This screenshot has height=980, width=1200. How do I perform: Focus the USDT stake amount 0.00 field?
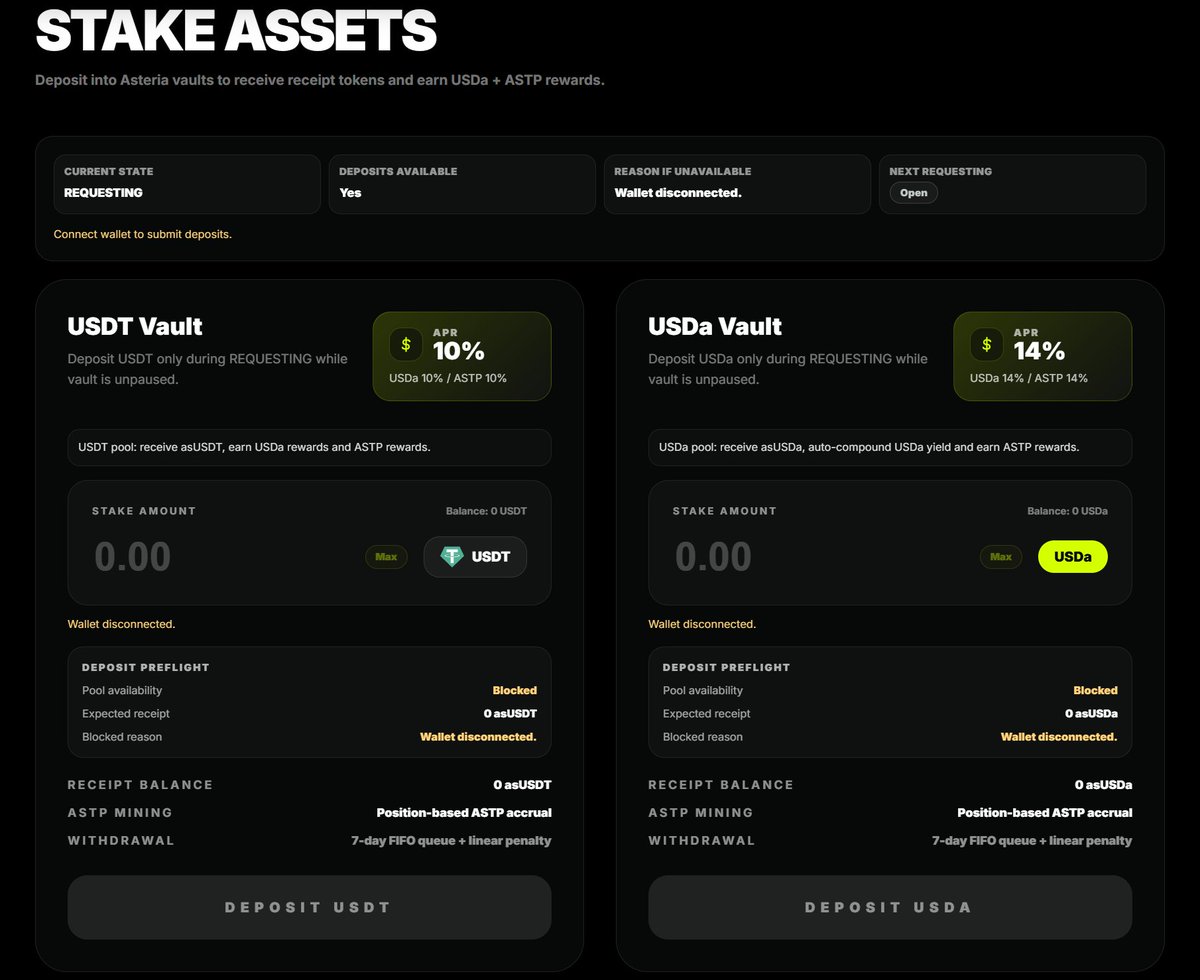click(x=133, y=557)
